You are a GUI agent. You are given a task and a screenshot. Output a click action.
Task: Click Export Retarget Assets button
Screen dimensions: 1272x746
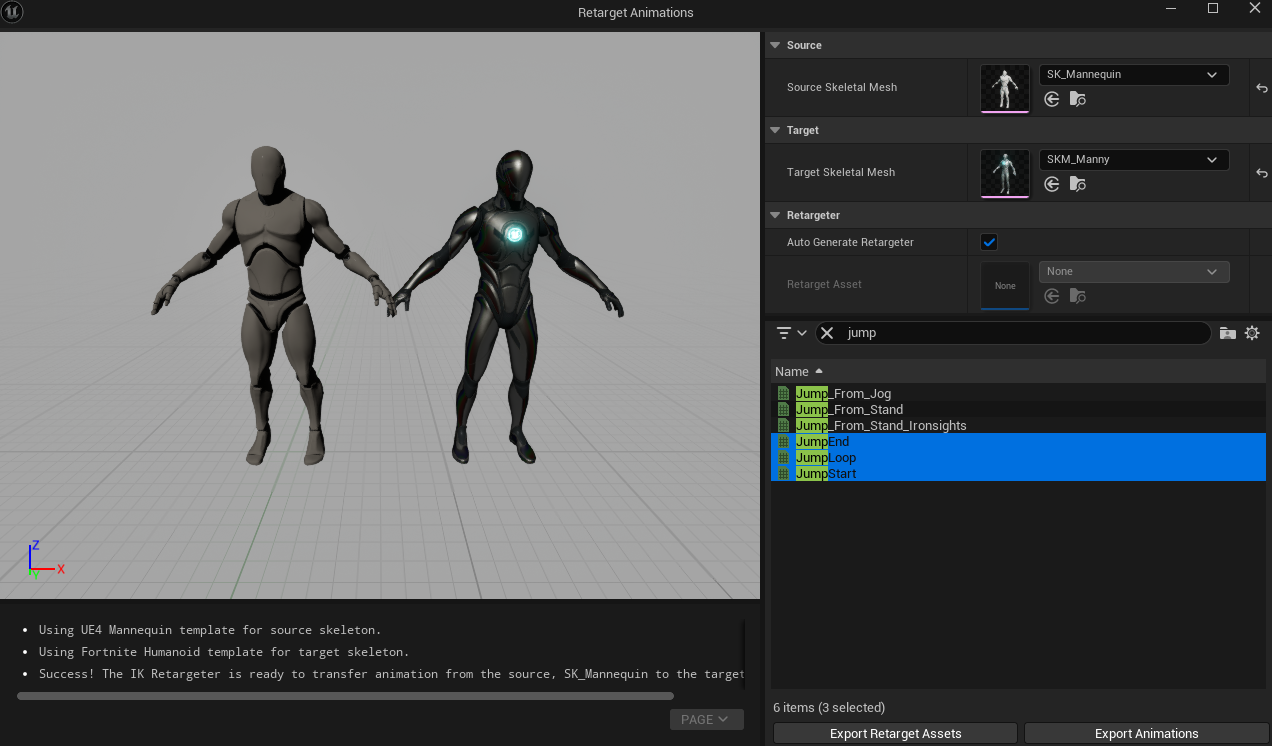[895, 734]
